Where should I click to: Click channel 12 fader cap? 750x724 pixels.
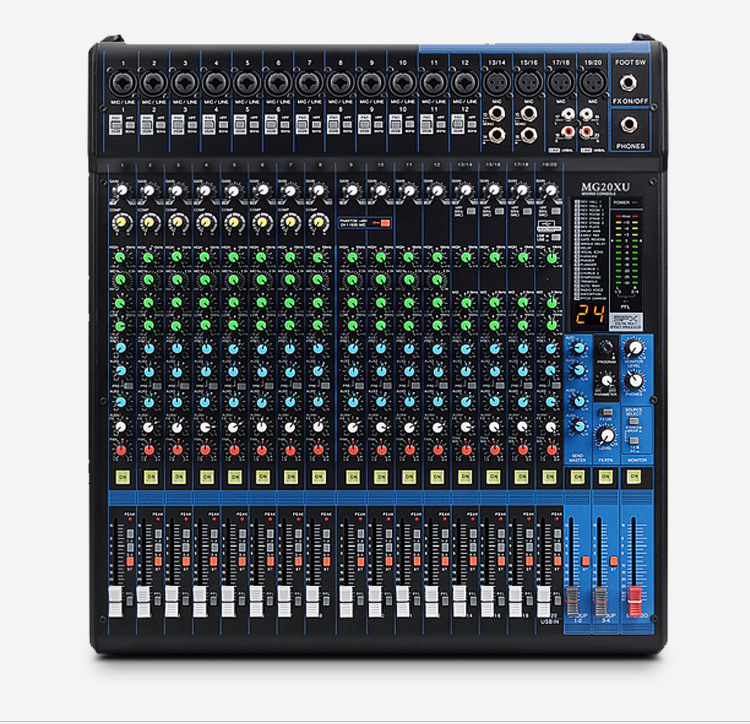click(x=431, y=602)
